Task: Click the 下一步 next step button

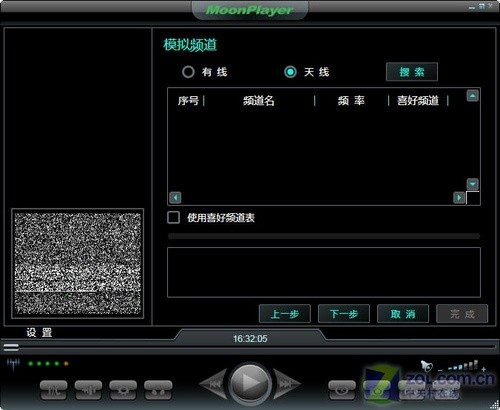Action: click(x=344, y=314)
